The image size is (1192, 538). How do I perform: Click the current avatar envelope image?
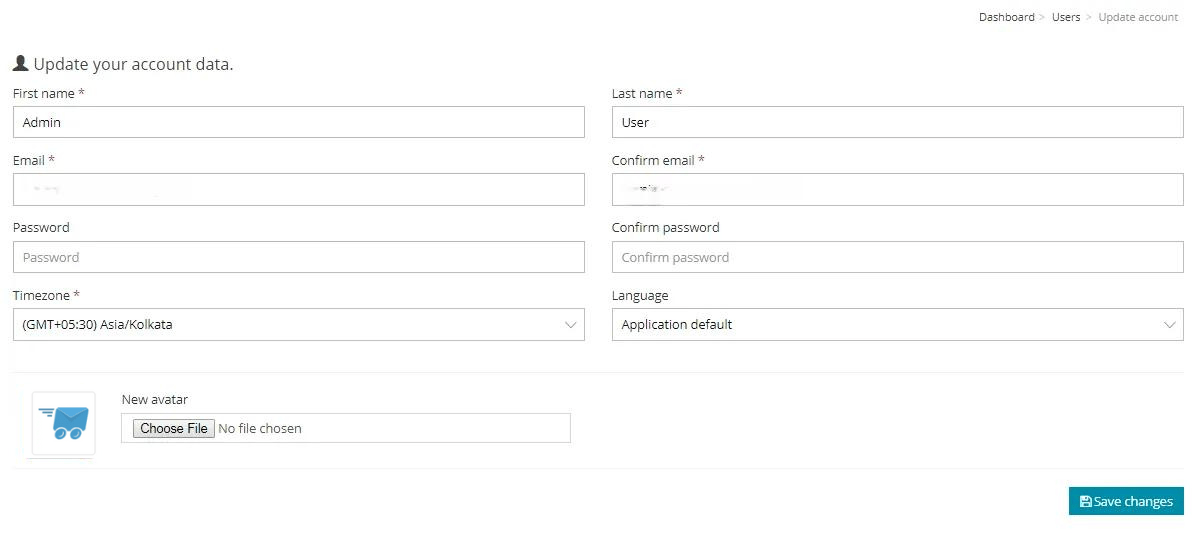pos(63,423)
